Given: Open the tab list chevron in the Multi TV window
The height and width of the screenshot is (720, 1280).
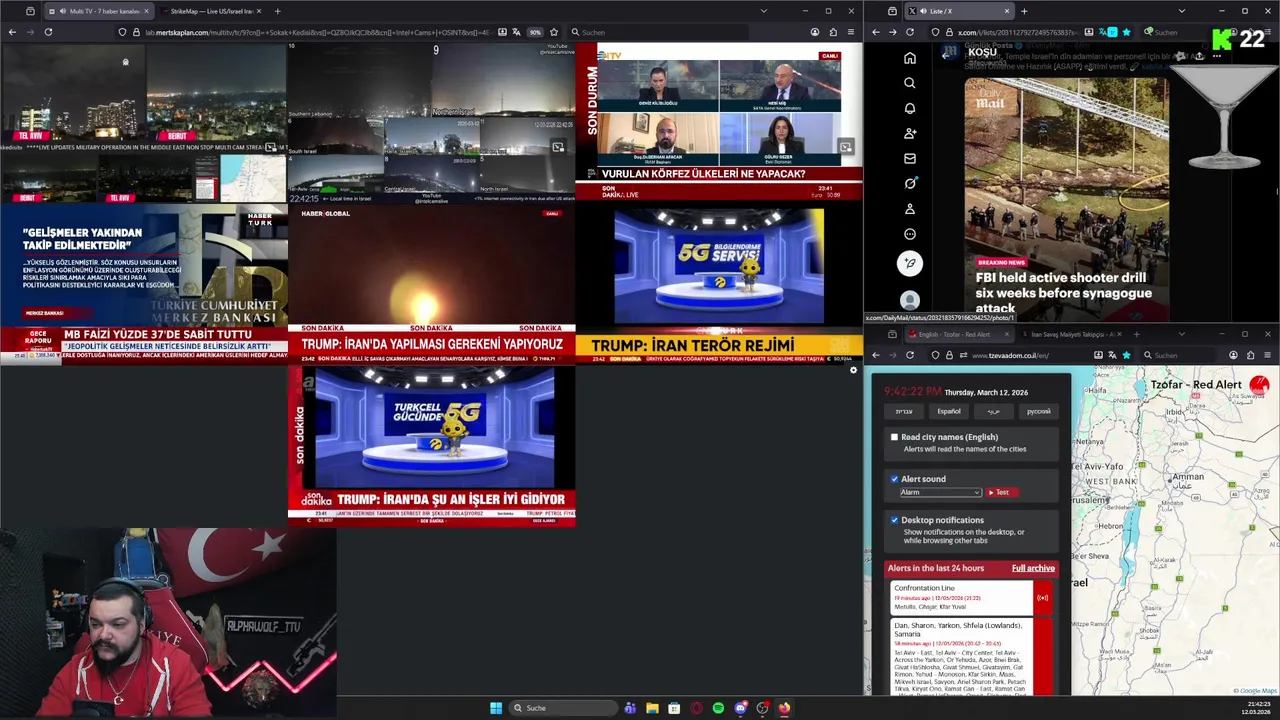Looking at the screenshot, I should 764,11.
